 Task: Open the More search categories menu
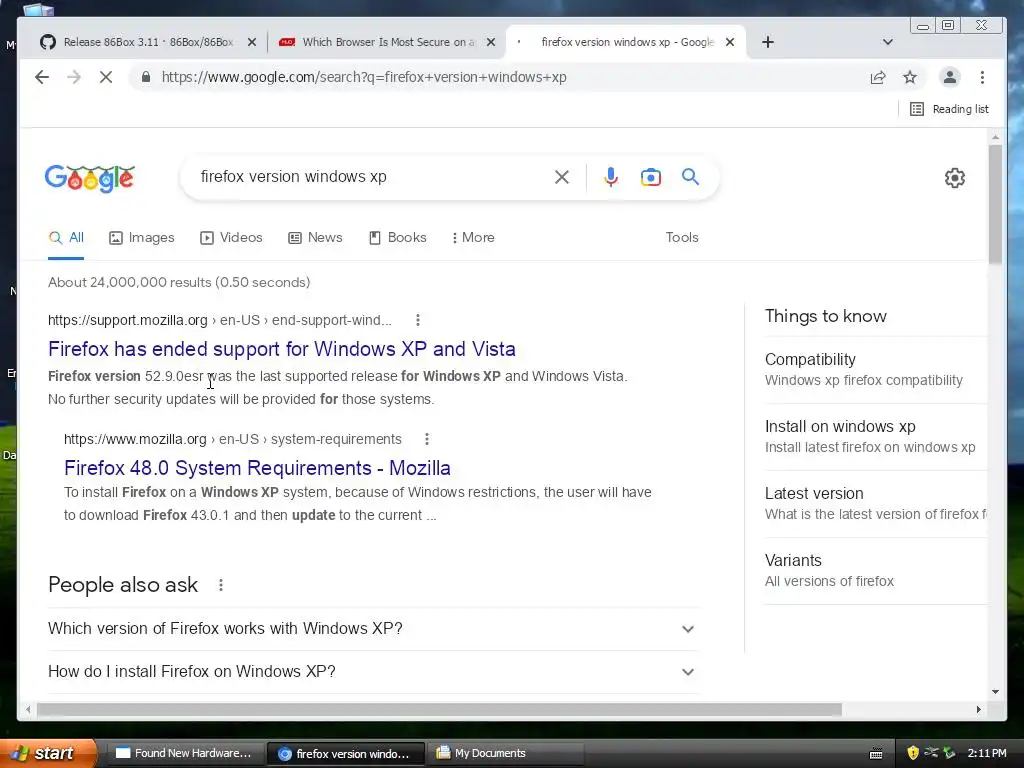473,238
